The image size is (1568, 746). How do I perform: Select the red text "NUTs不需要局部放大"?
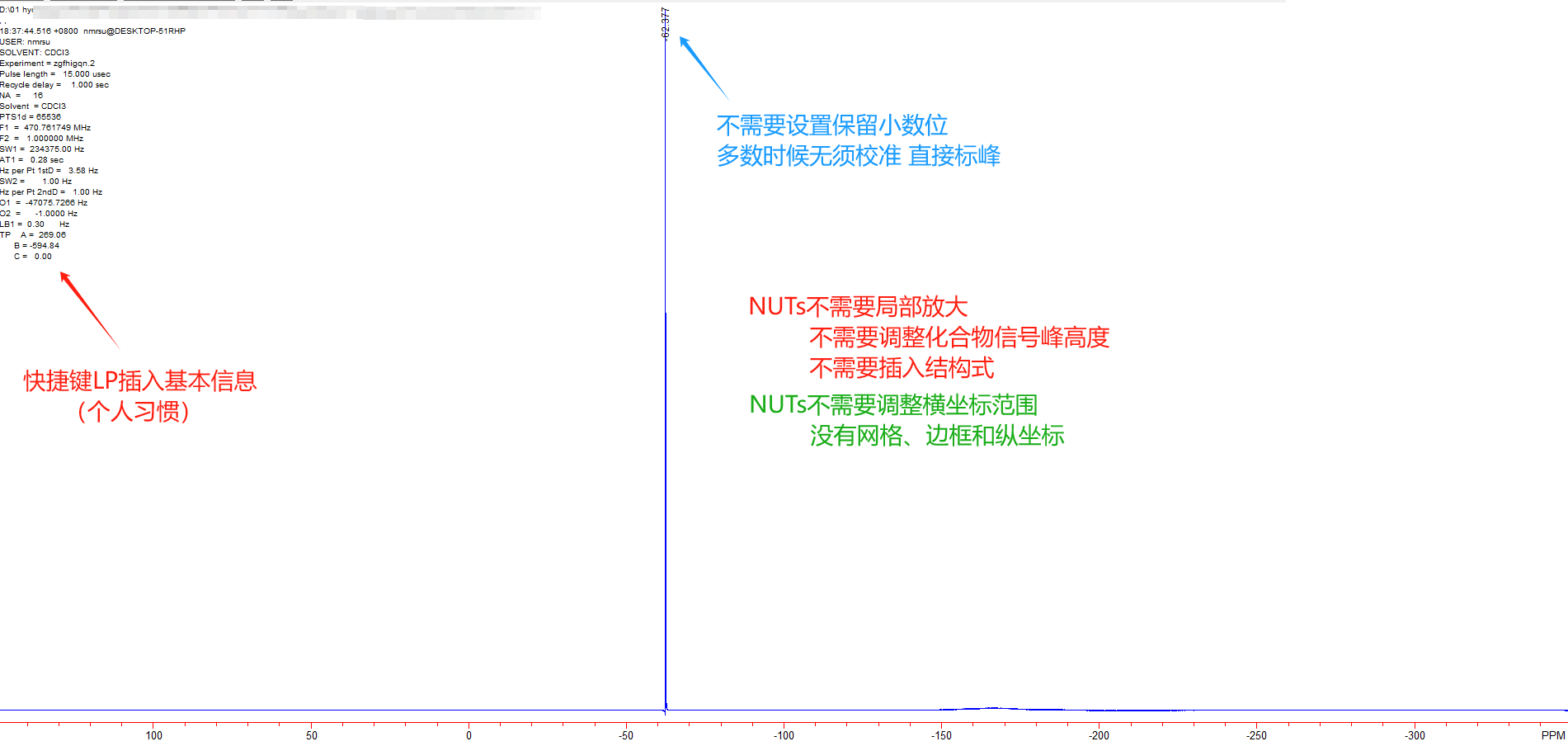pos(858,307)
